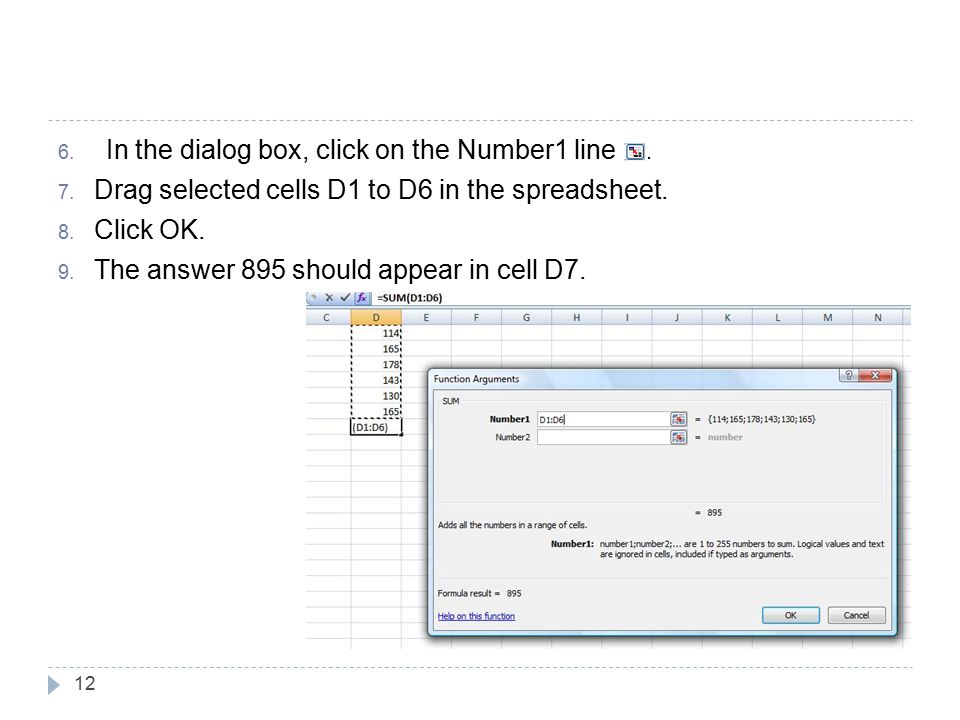Select the column D header
Screen dimensions: 960x720
point(376,318)
